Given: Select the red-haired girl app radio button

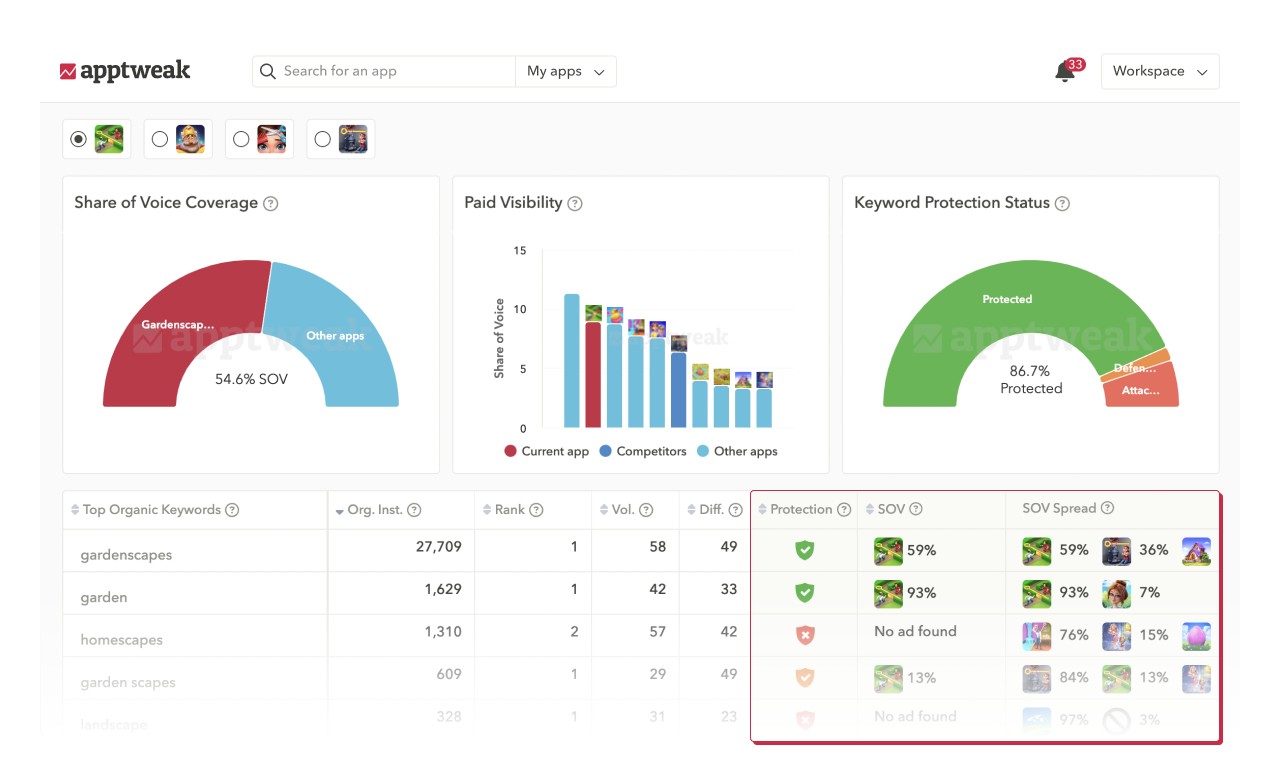Looking at the screenshot, I should pos(241,140).
